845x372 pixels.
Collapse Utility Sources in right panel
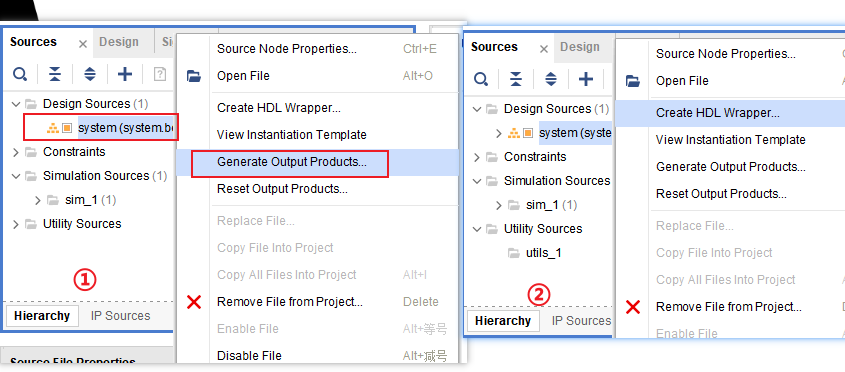click(x=477, y=229)
